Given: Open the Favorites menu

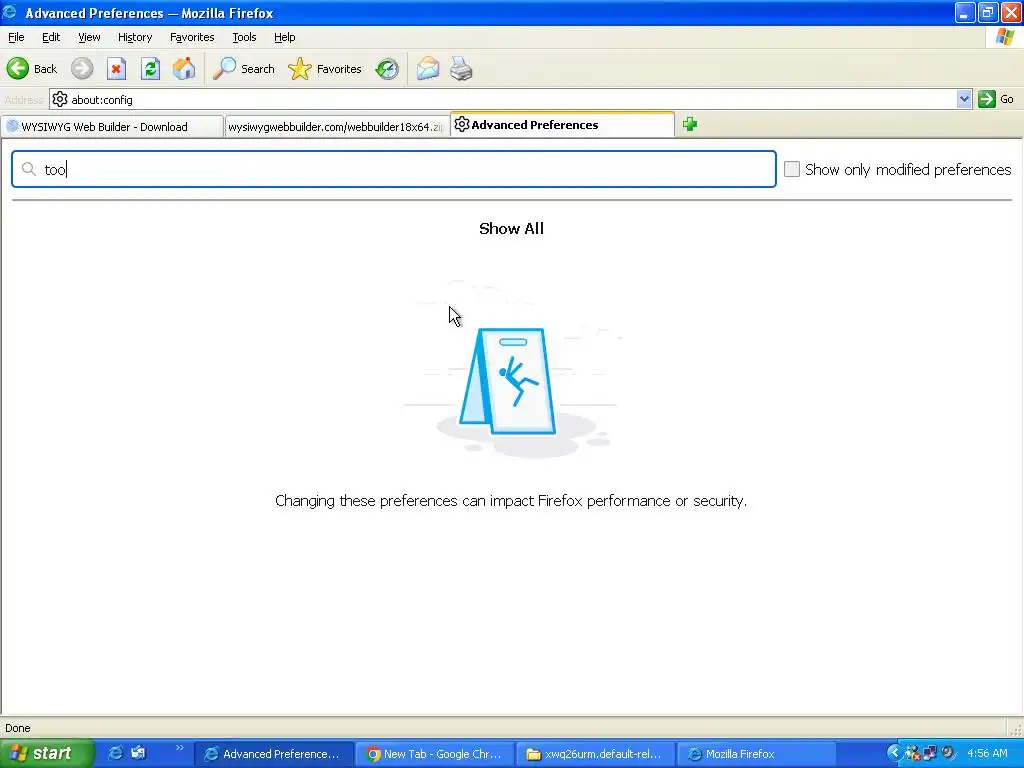Looking at the screenshot, I should pos(192,37).
